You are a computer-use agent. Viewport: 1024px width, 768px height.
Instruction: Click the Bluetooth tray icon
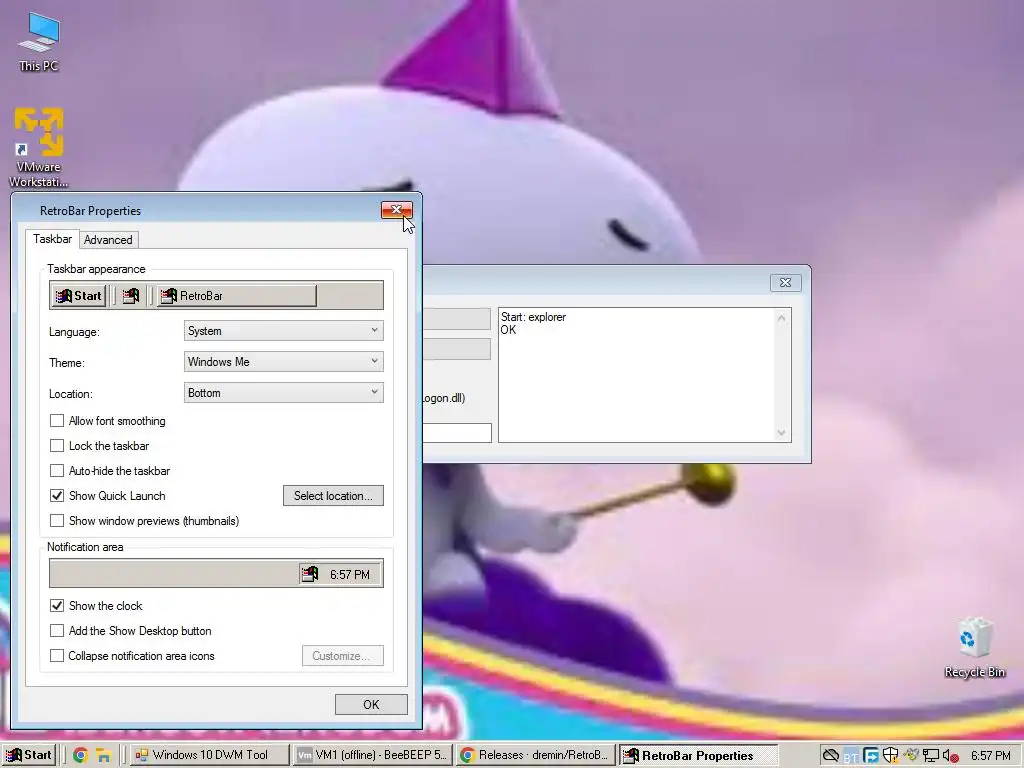click(850, 756)
